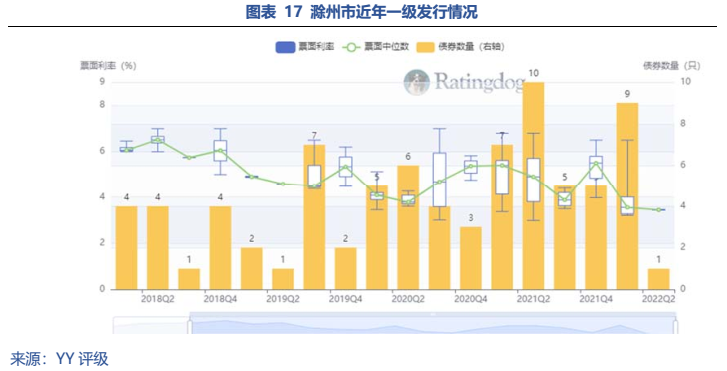Click the 2018Q4 box plot
Viewport: 727px width, 371px height.
point(220,151)
